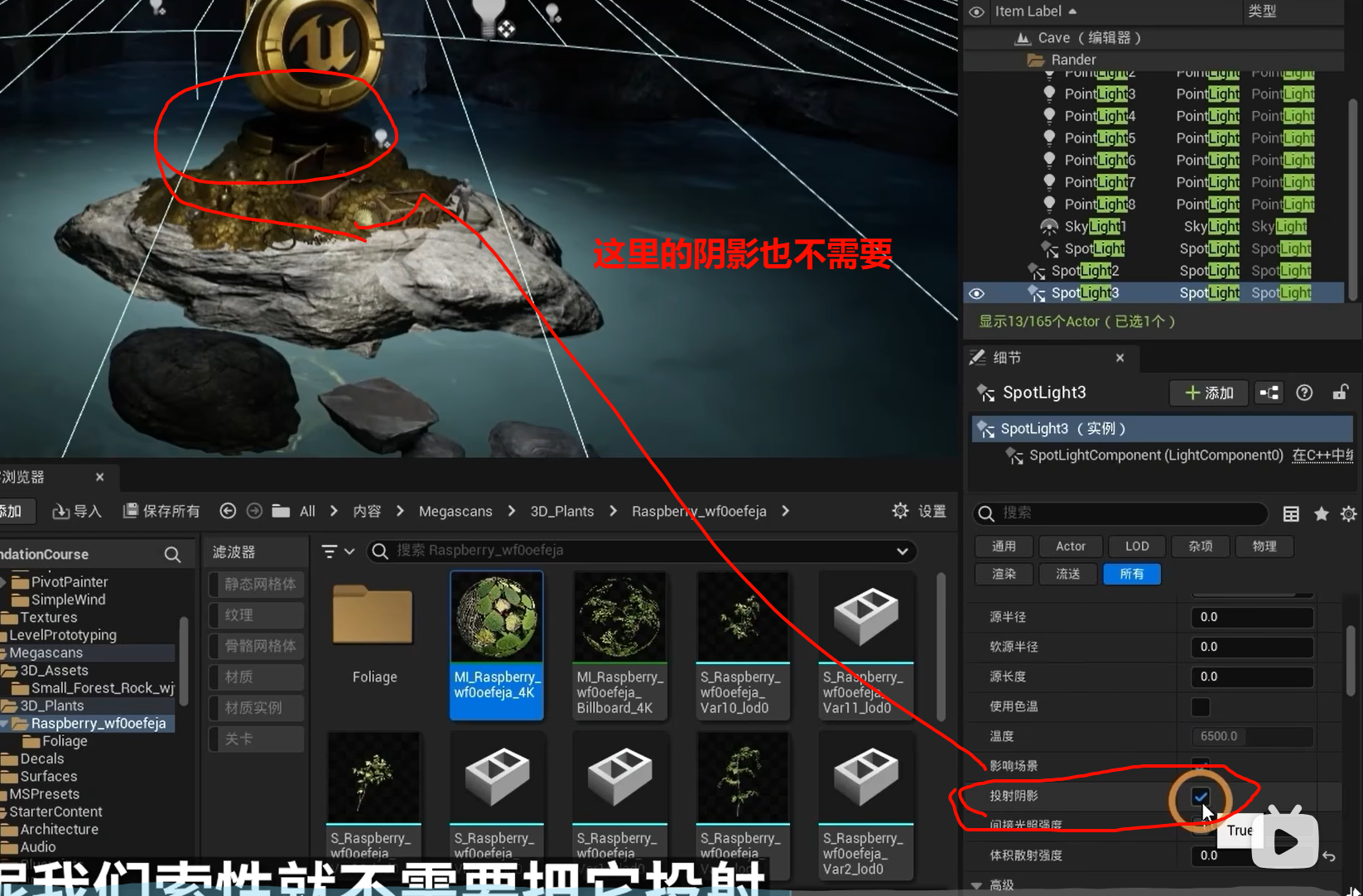Select the 通用 category filter
This screenshot has width=1363, height=896.
coord(1004,547)
